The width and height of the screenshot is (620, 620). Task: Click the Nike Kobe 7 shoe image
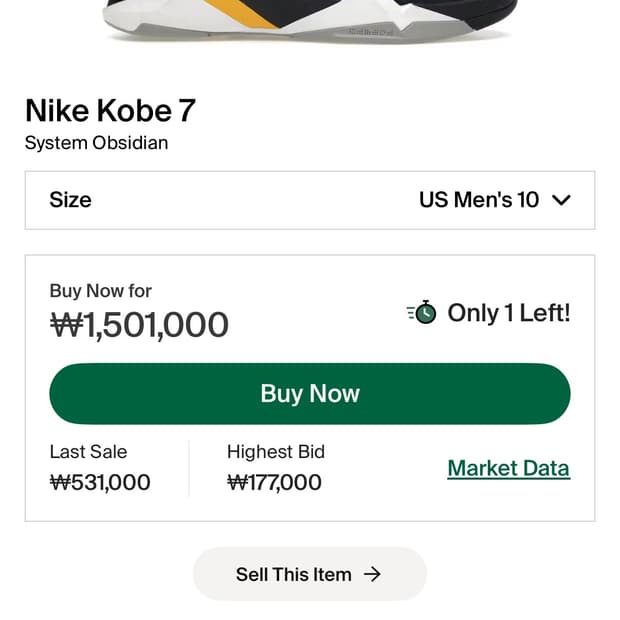coord(310,18)
